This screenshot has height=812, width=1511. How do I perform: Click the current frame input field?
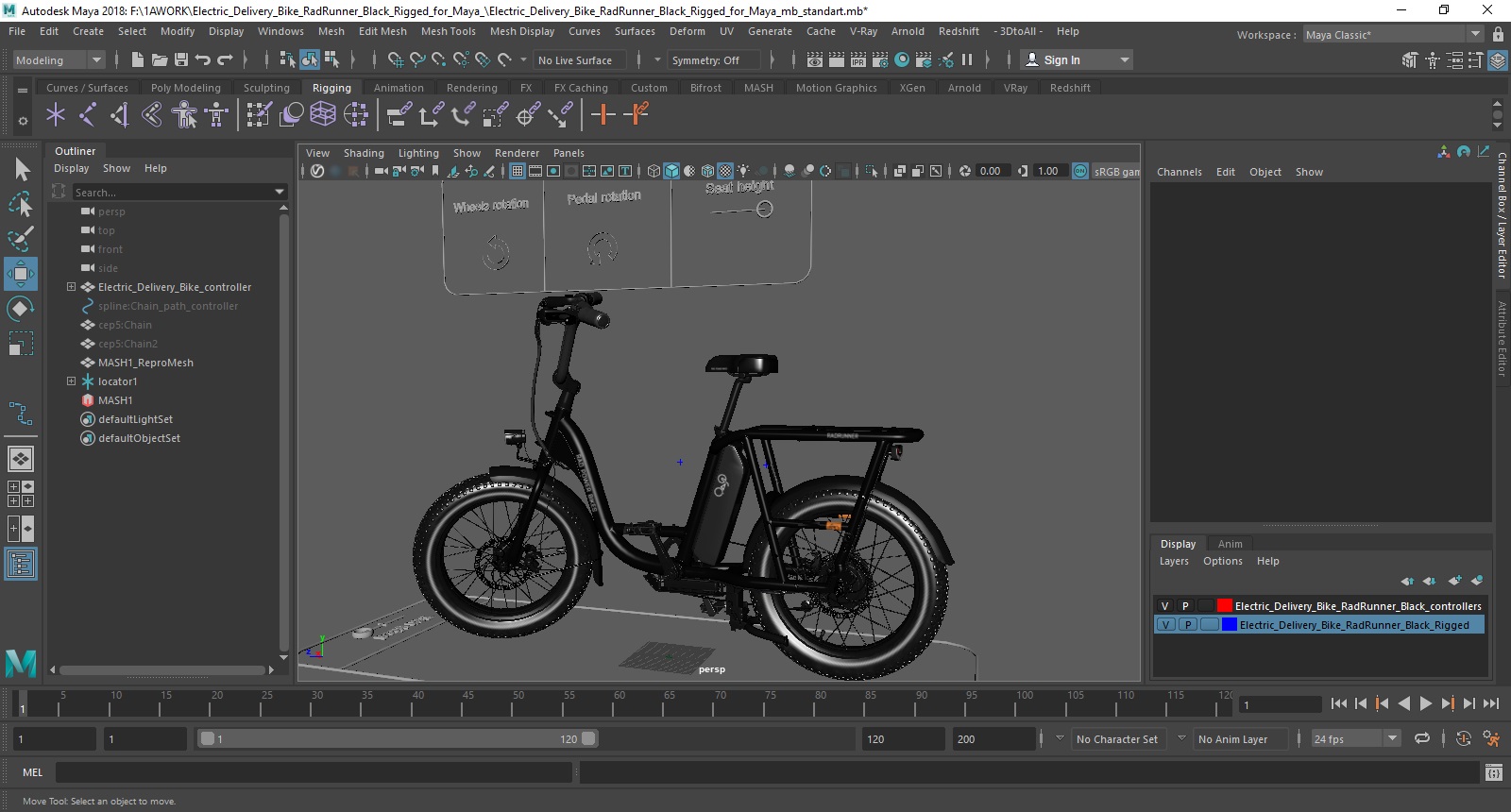coord(1281,704)
